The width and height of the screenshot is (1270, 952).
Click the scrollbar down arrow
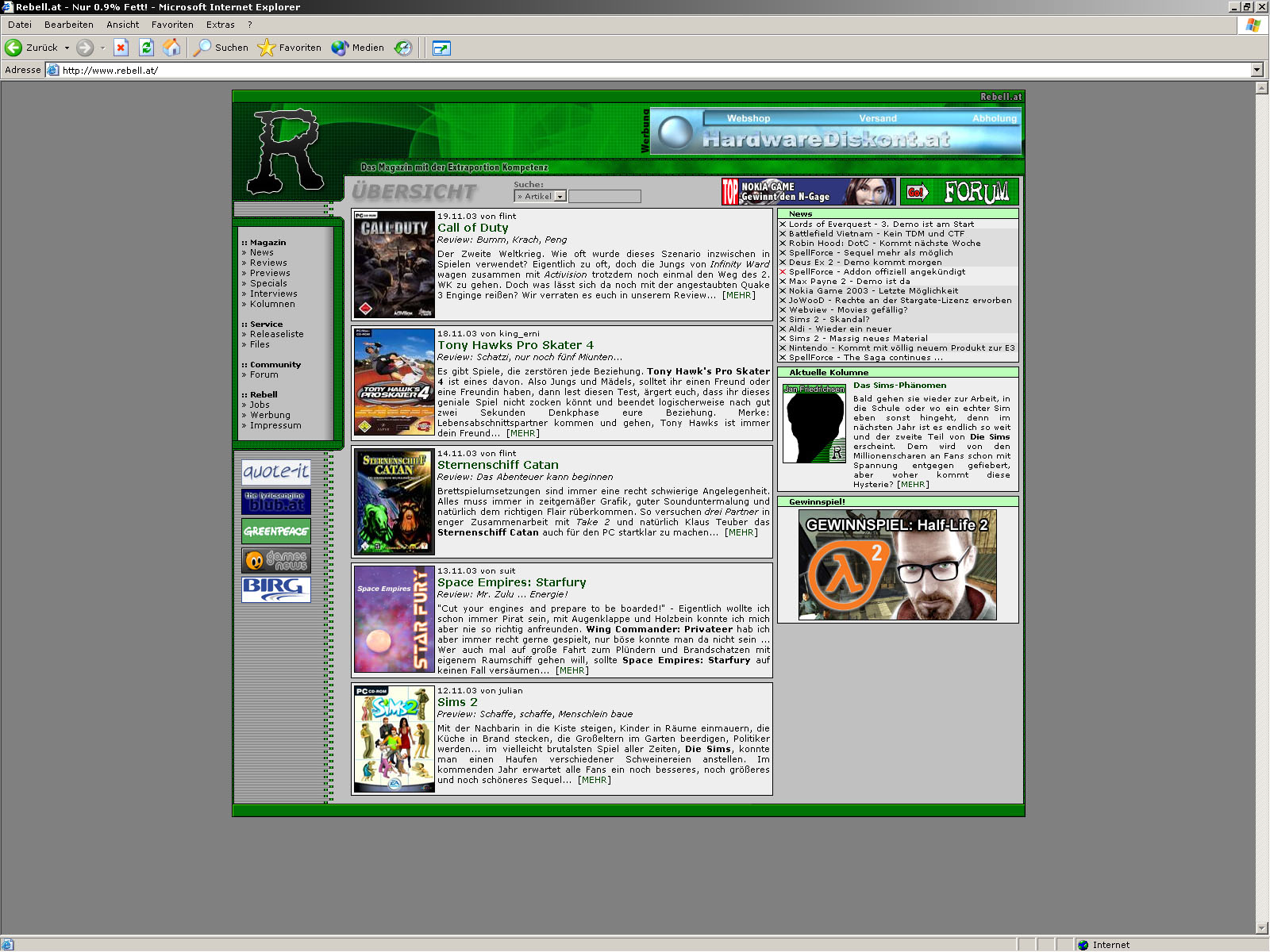point(1262,927)
